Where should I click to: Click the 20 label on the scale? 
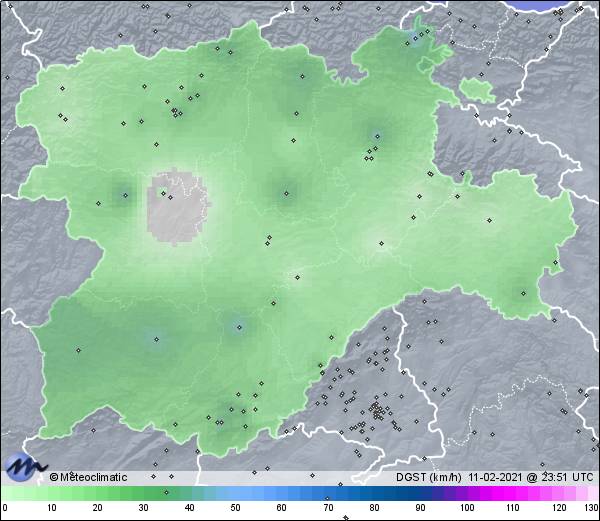[98, 508]
